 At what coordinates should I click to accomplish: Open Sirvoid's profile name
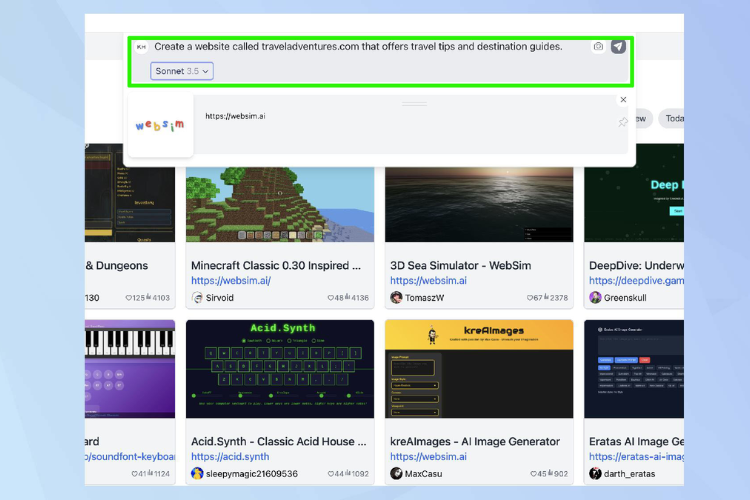tap(220, 298)
